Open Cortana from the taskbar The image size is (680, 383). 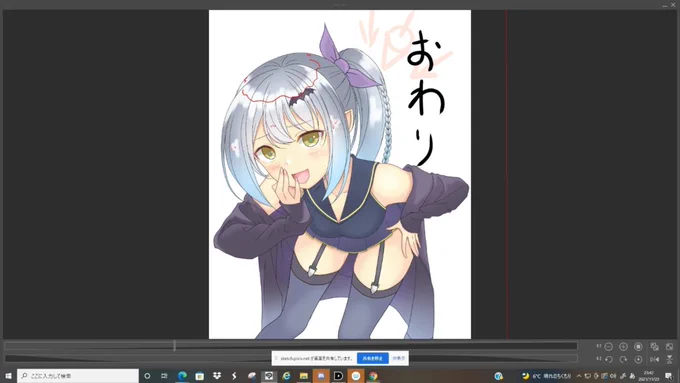(147, 376)
